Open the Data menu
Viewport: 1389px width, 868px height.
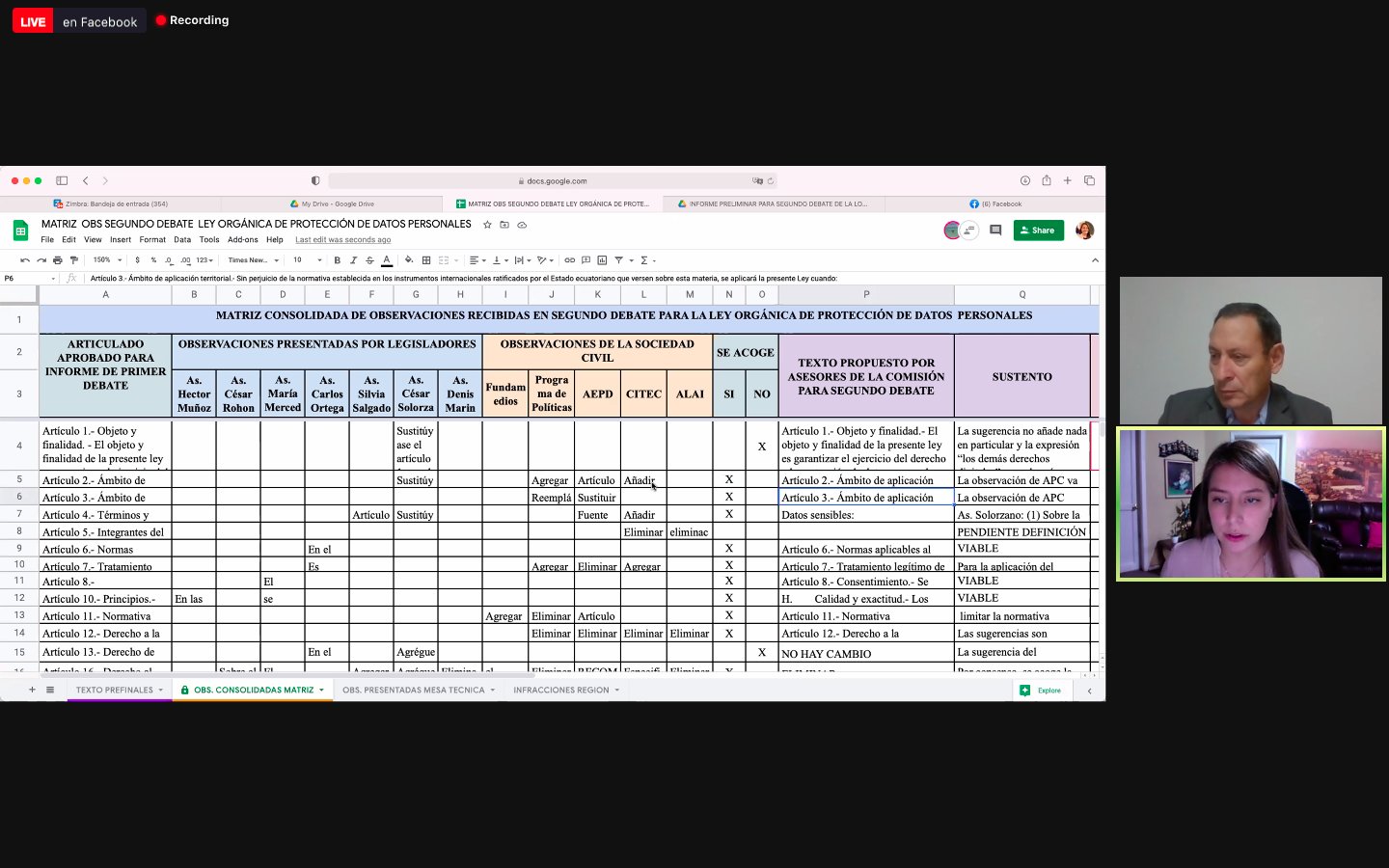[x=182, y=239]
